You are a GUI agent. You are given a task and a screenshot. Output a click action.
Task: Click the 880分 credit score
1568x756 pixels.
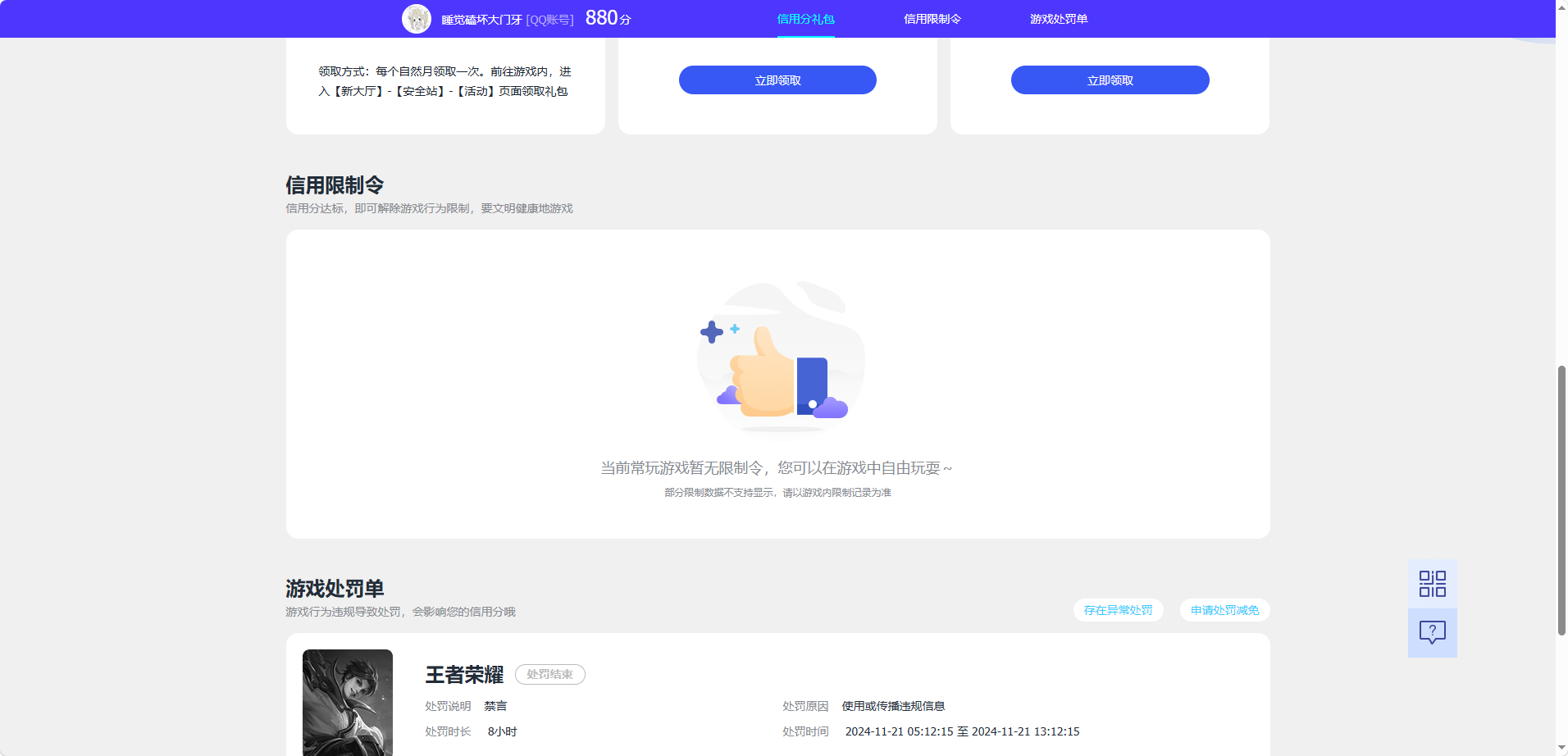[608, 18]
